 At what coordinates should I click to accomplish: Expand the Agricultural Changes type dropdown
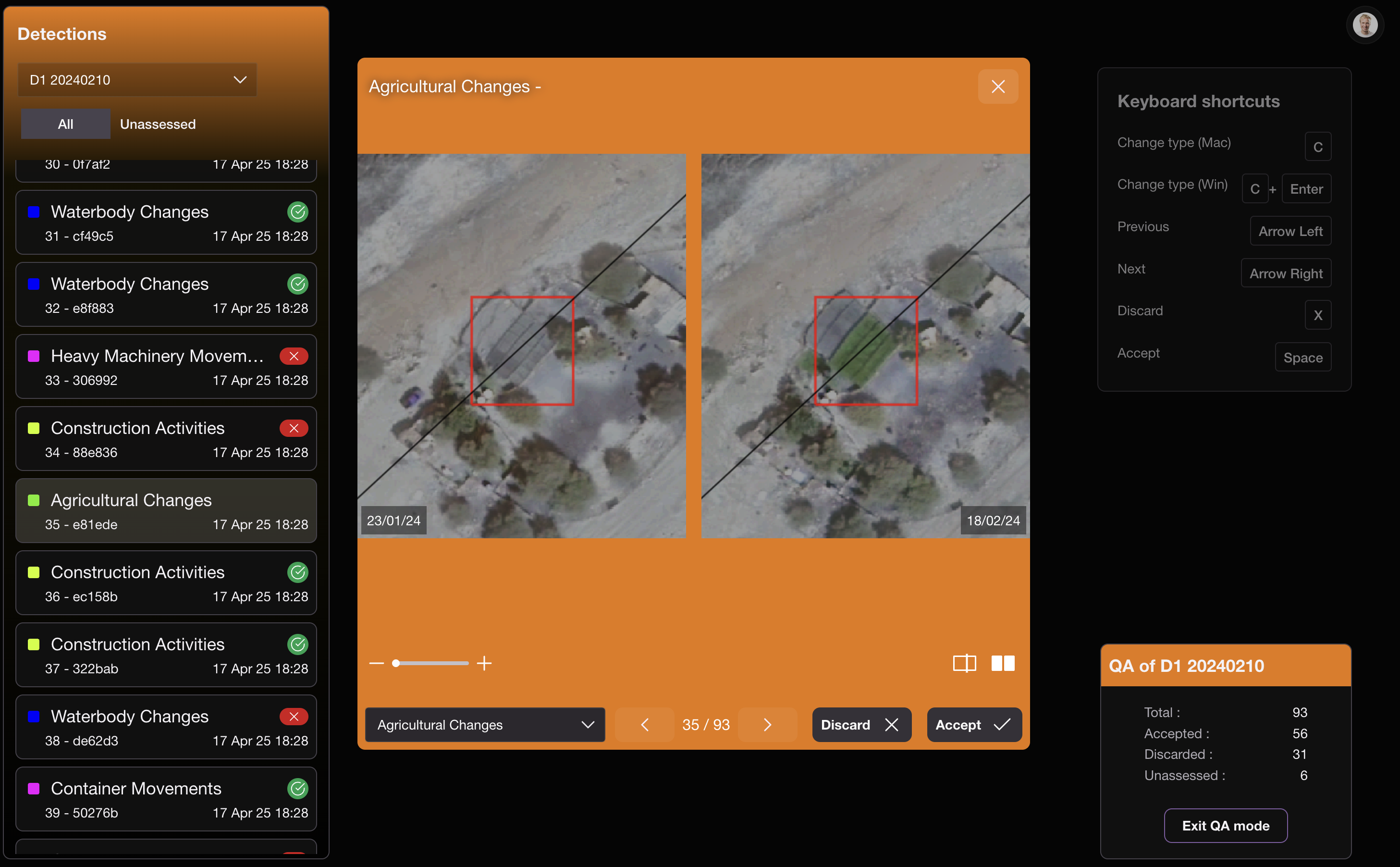click(x=485, y=725)
